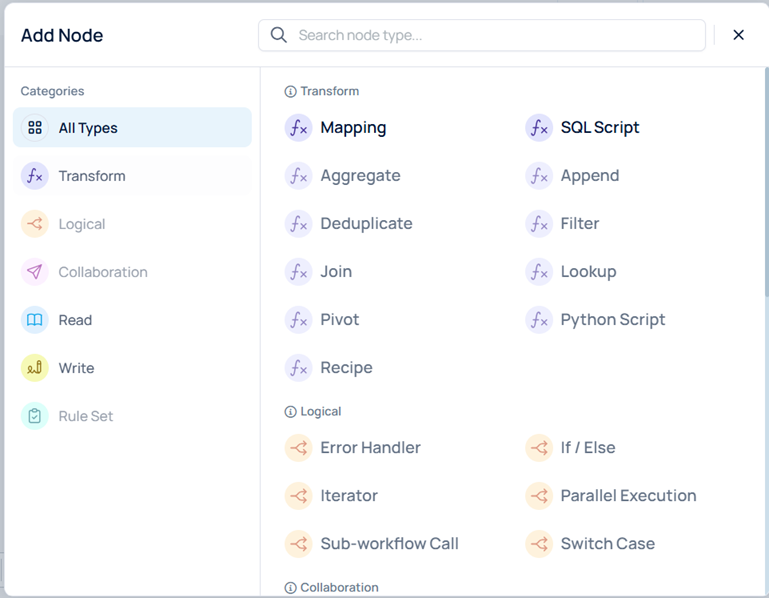
Task: Select the Write category
Action: [x=76, y=368]
